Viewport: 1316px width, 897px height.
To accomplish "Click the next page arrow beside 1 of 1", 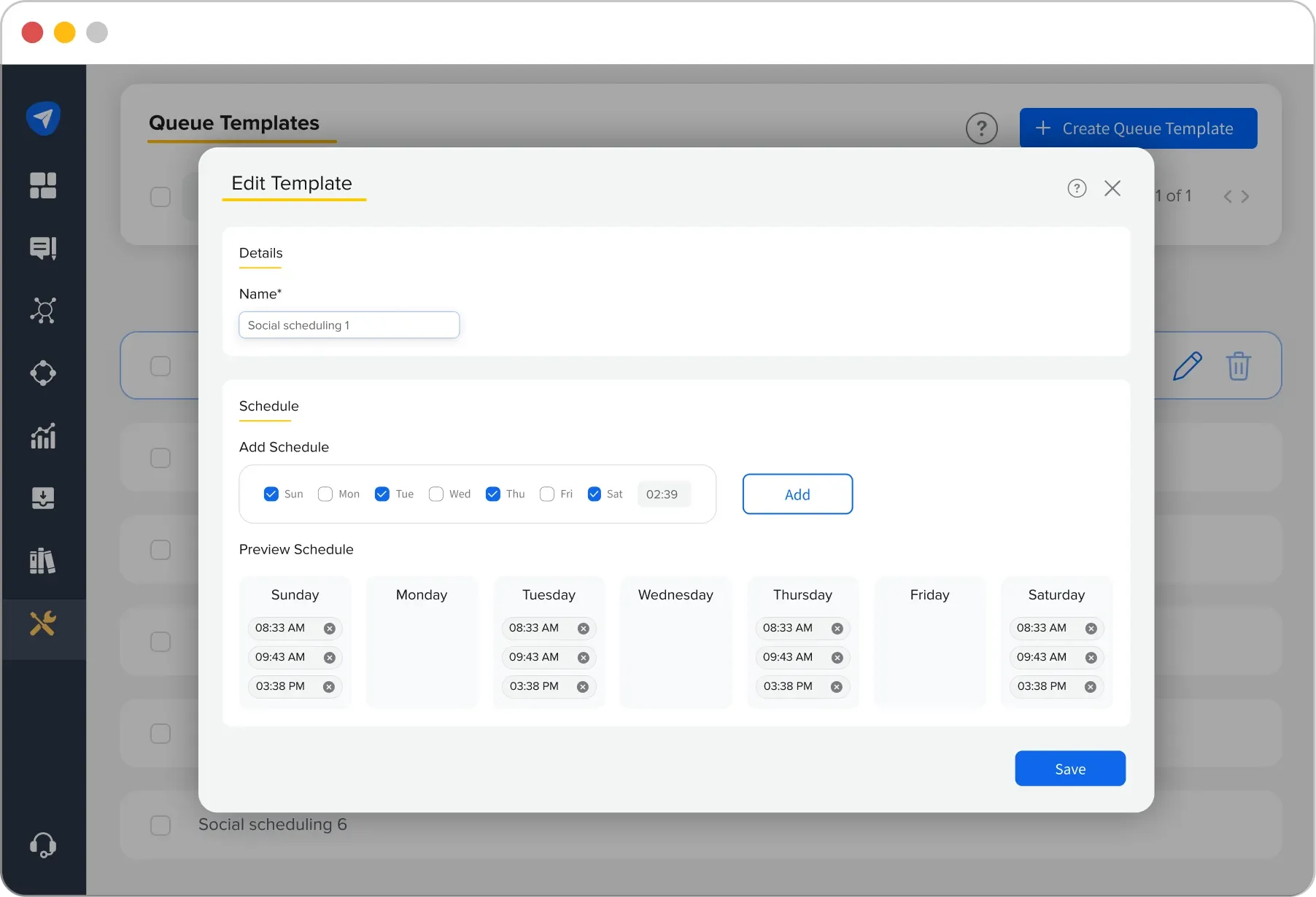I will [1246, 196].
